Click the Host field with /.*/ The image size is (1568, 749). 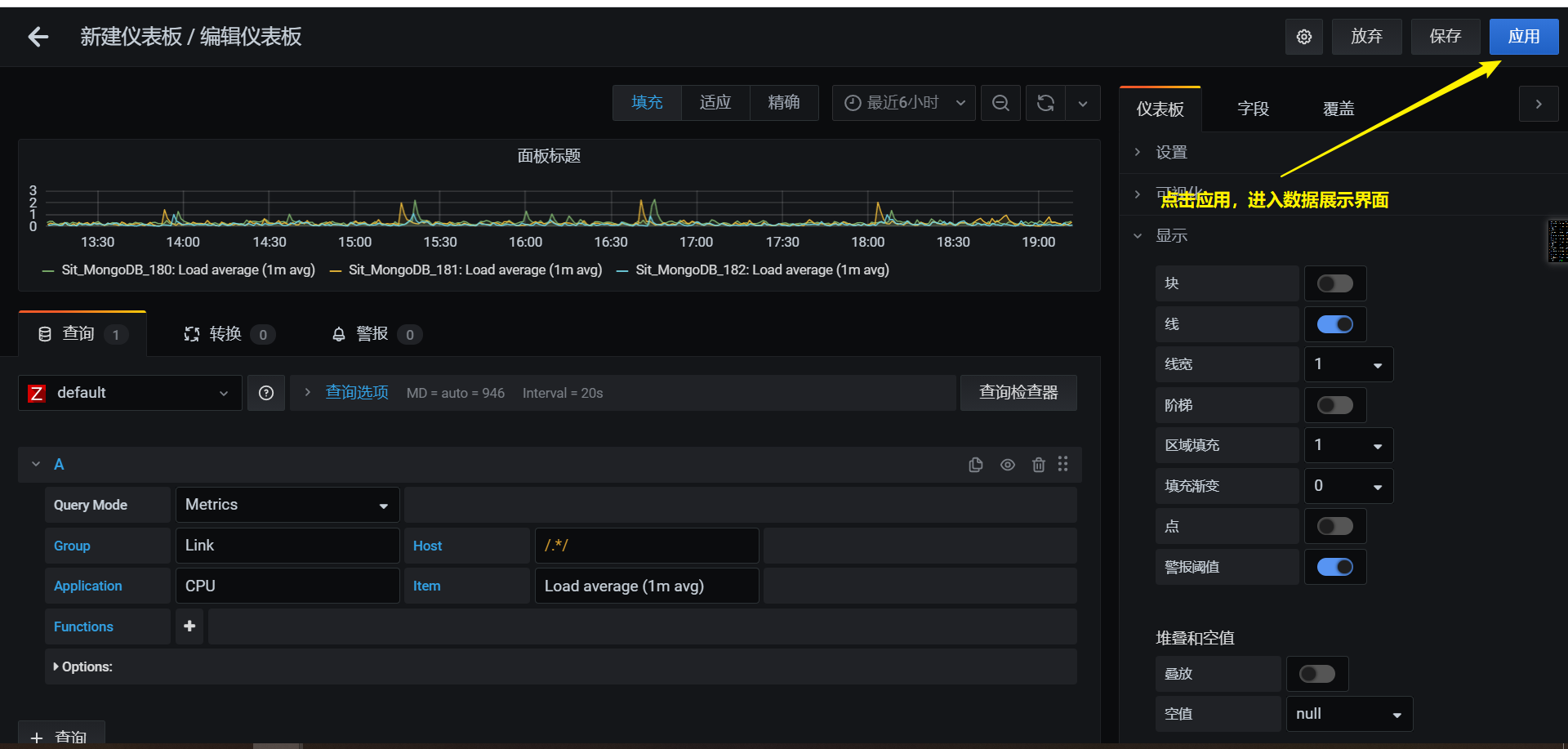[x=647, y=546]
